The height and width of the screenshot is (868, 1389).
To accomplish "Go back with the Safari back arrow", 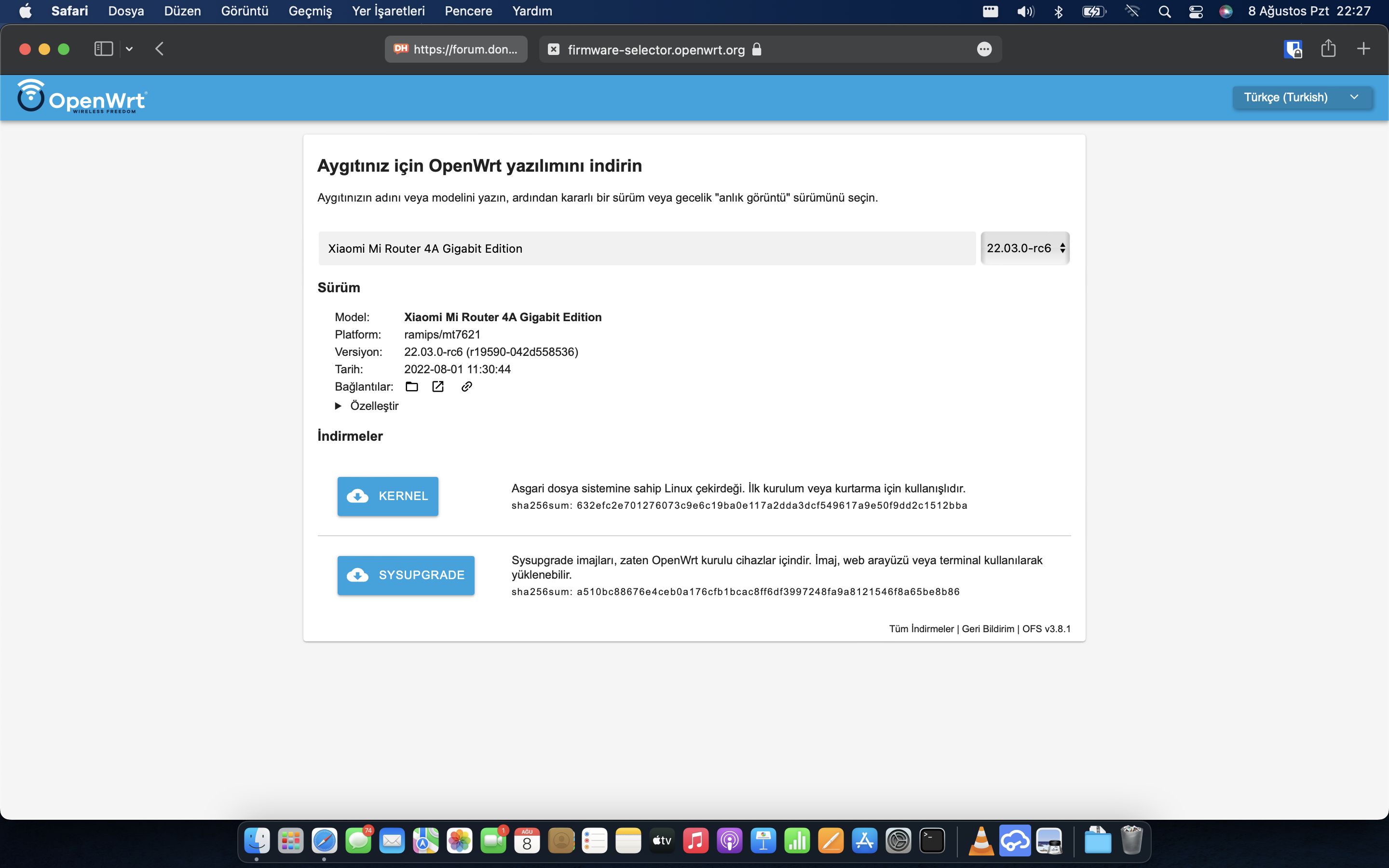I will tap(160, 49).
